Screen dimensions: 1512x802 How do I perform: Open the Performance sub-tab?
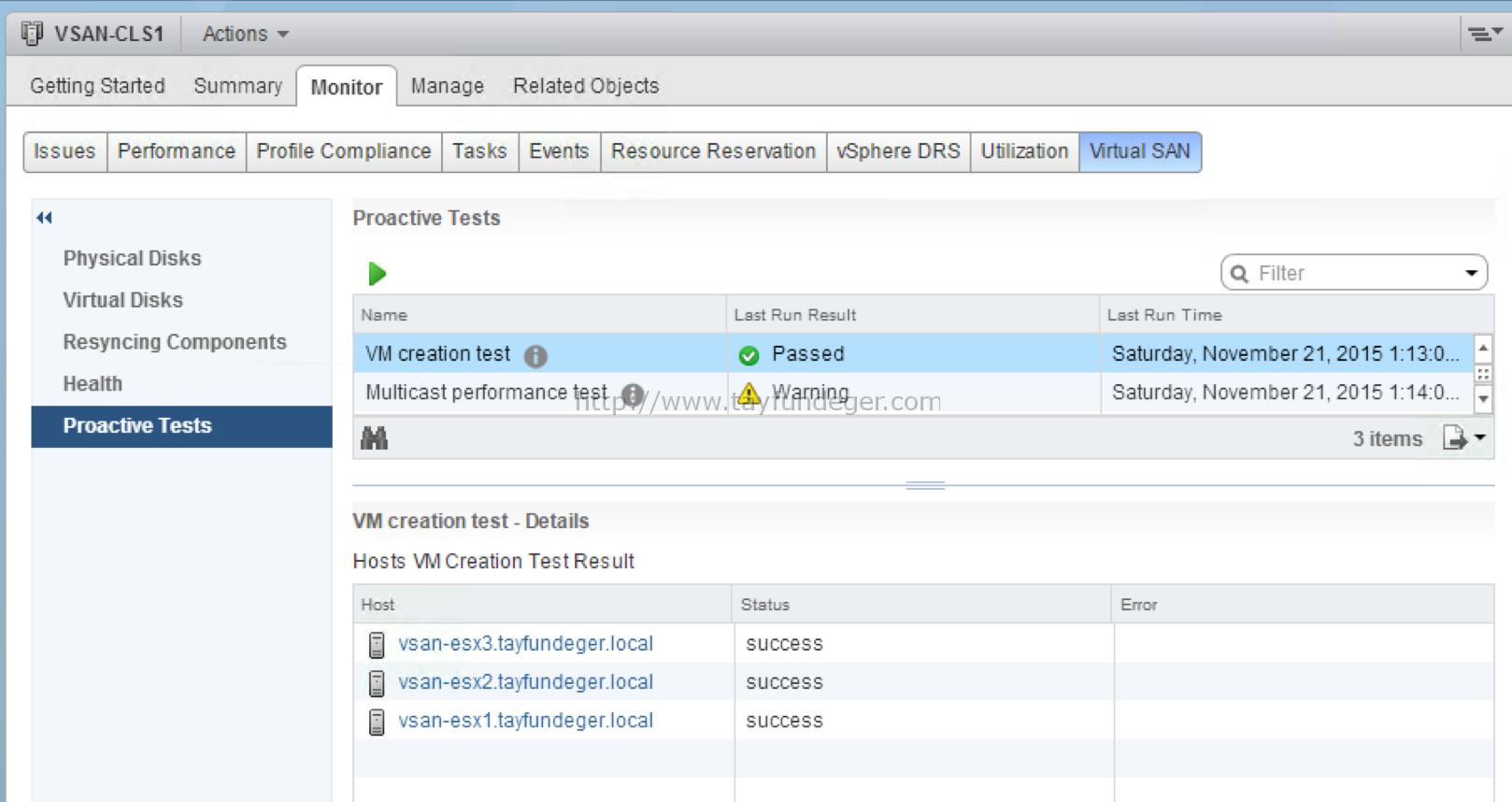click(177, 151)
